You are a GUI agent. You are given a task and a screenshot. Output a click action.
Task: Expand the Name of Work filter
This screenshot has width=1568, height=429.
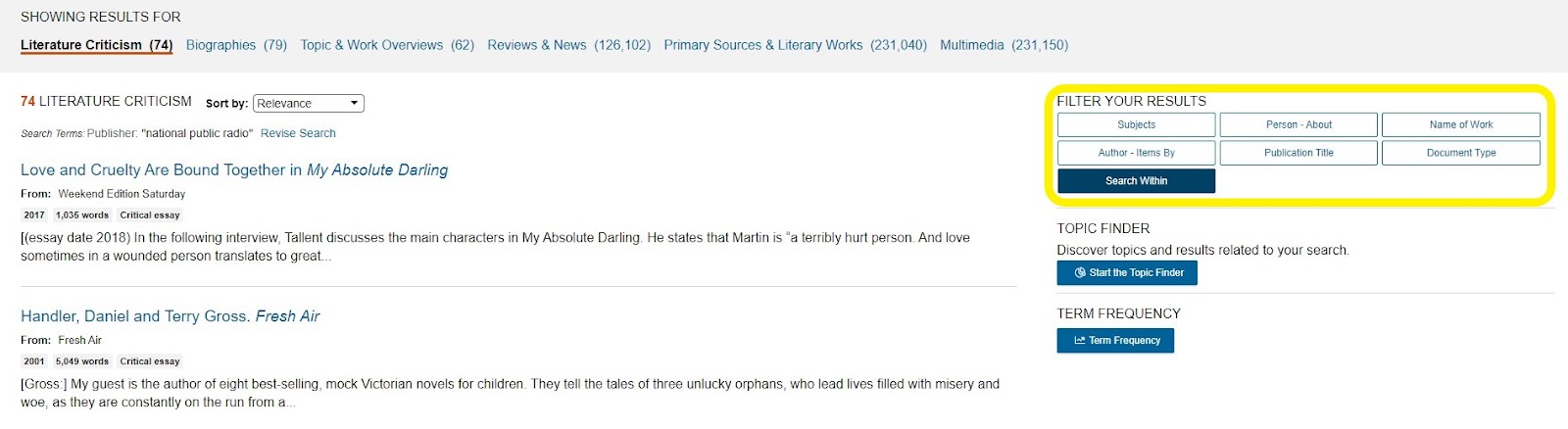click(x=1460, y=124)
